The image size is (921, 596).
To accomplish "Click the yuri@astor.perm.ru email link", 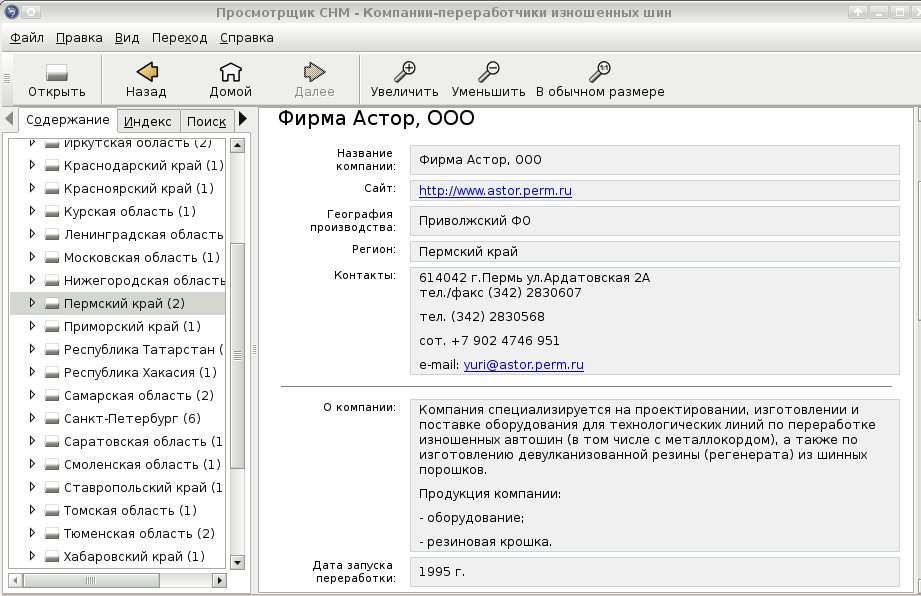I will tap(523, 365).
